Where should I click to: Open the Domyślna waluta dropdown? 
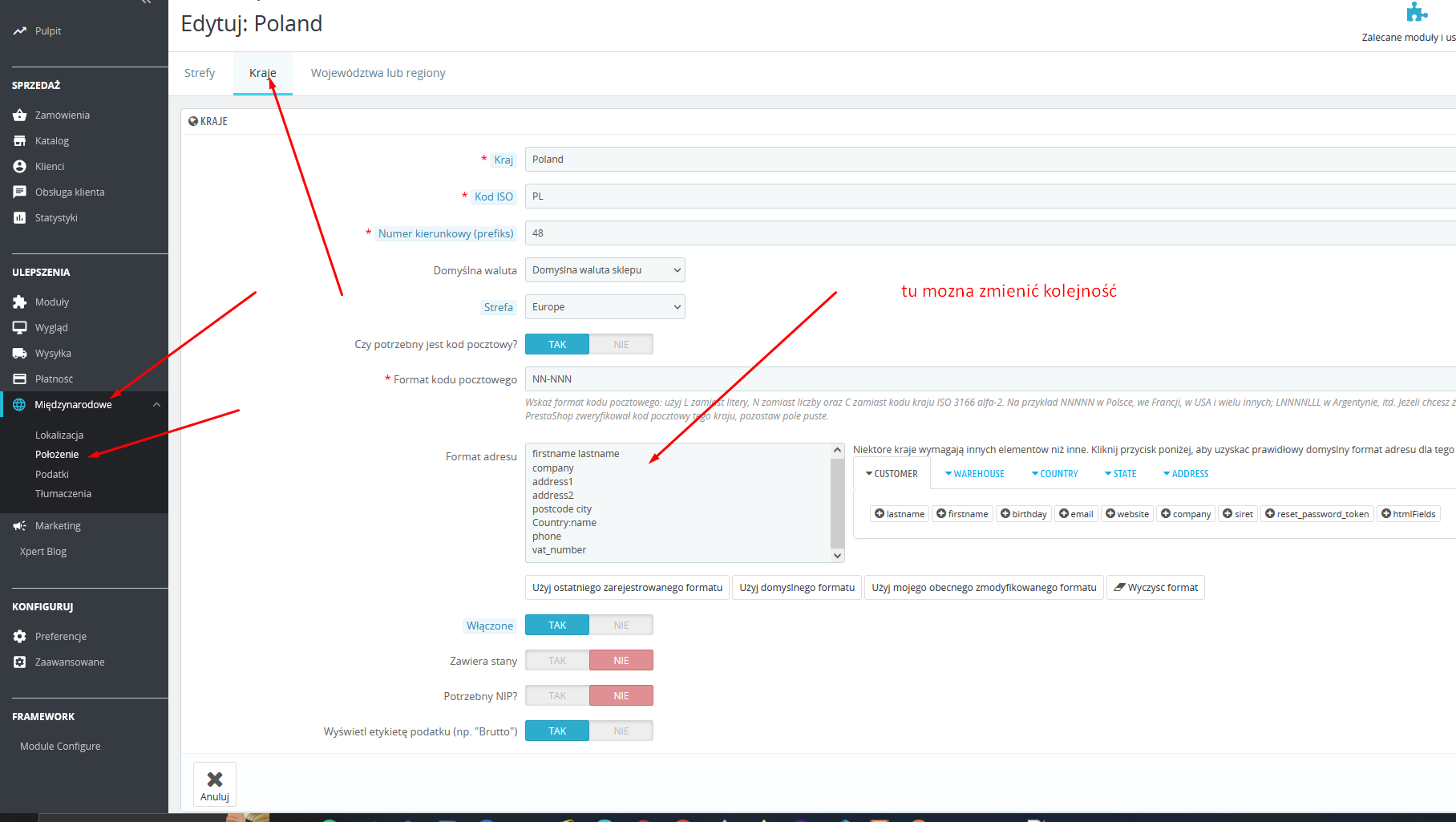click(605, 270)
